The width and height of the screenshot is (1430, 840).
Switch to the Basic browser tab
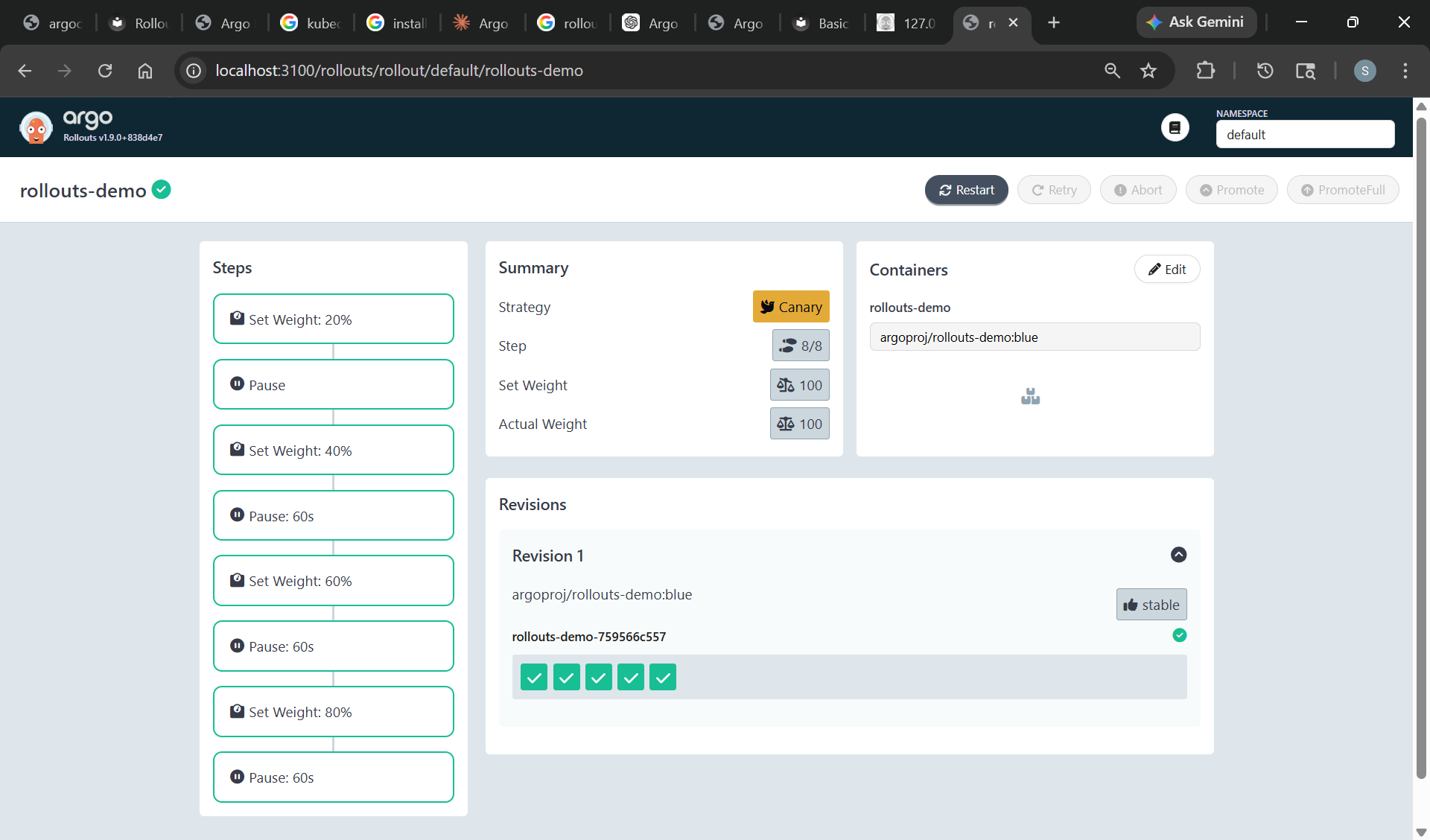[822, 23]
